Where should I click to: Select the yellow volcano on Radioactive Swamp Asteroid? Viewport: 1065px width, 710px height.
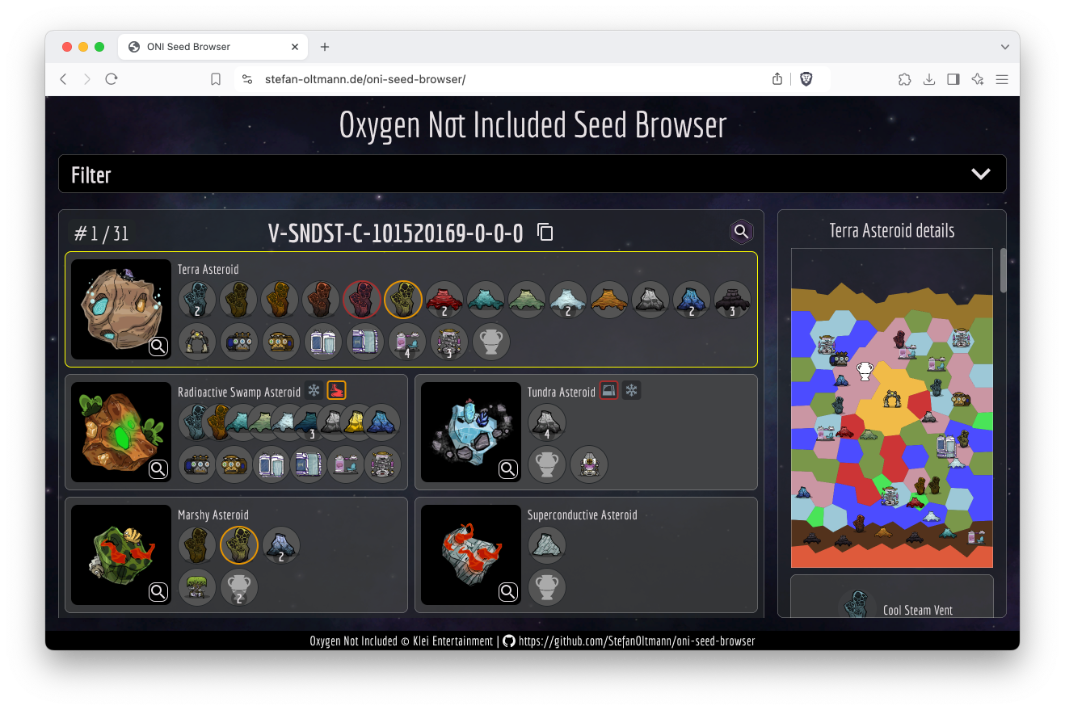[x=357, y=423]
